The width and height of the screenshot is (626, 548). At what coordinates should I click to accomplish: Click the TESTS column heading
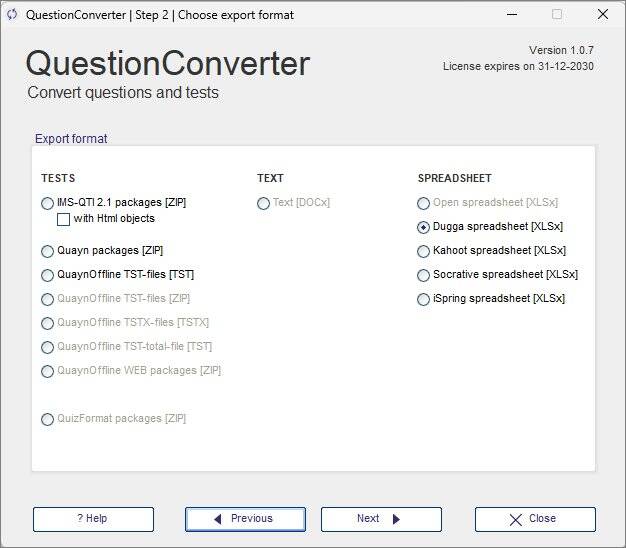(58, 178)
